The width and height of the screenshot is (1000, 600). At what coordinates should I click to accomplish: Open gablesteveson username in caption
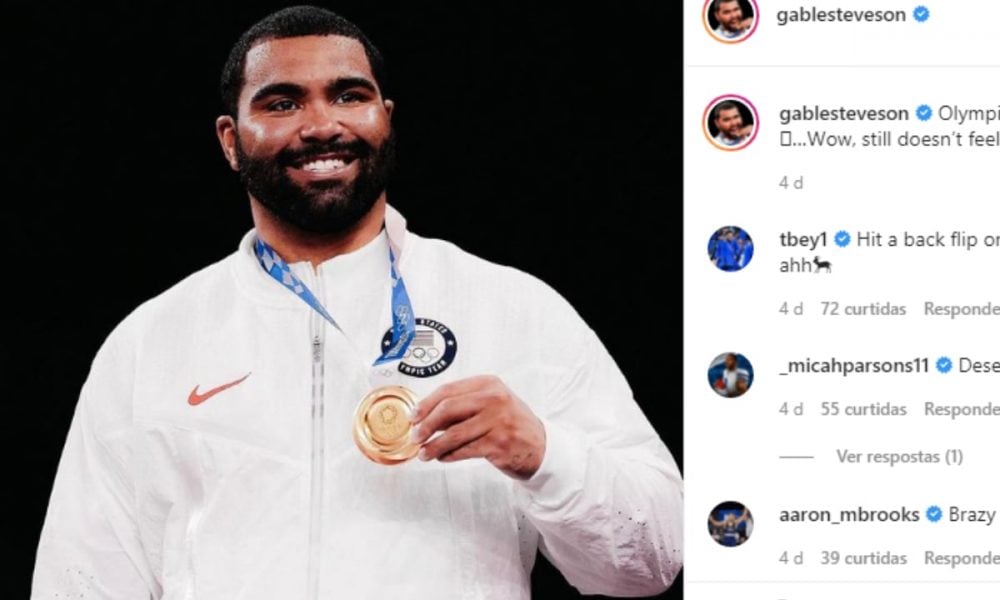click(844, 113)
